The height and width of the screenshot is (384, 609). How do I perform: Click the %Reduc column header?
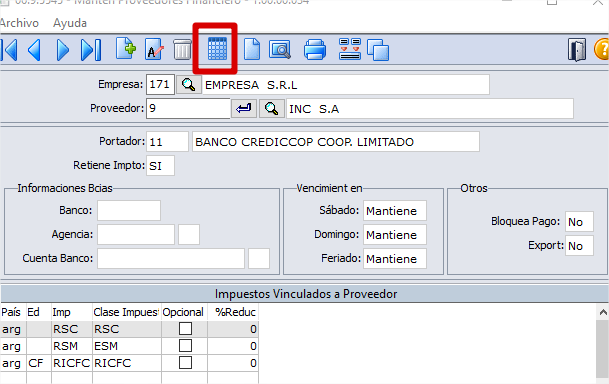tap(233, 312)
